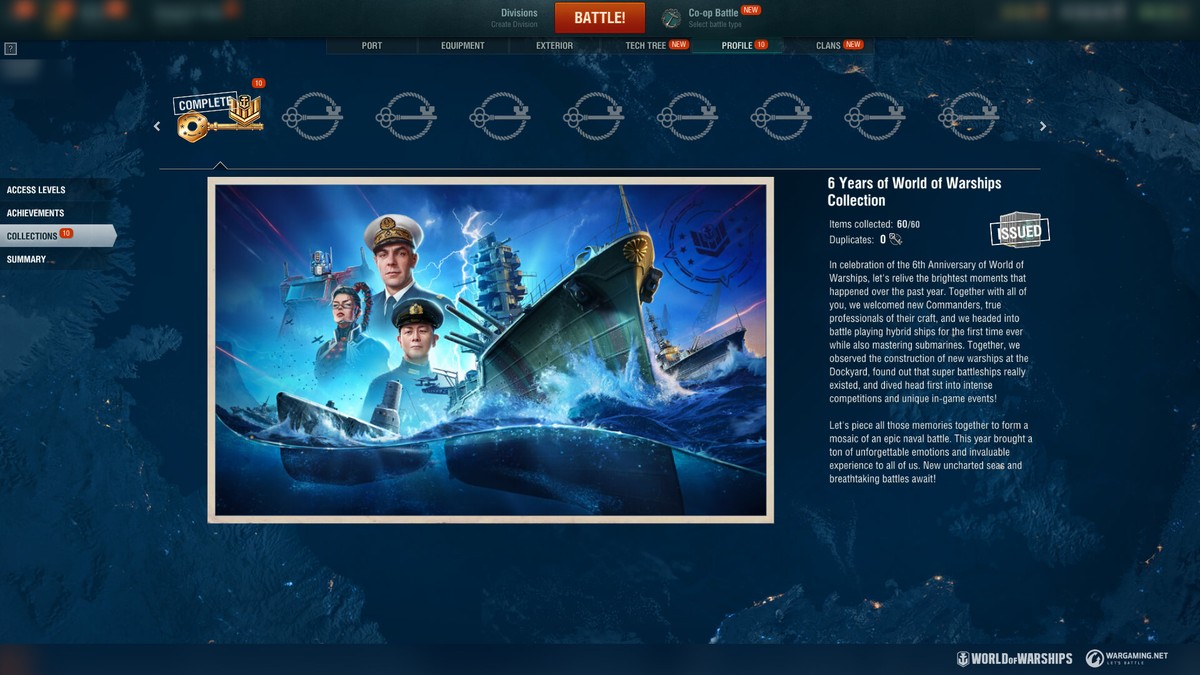The height and width of the screenshot is (675, 1200).
Task: Click the red BATTLE! button
Action: (600, 18)
